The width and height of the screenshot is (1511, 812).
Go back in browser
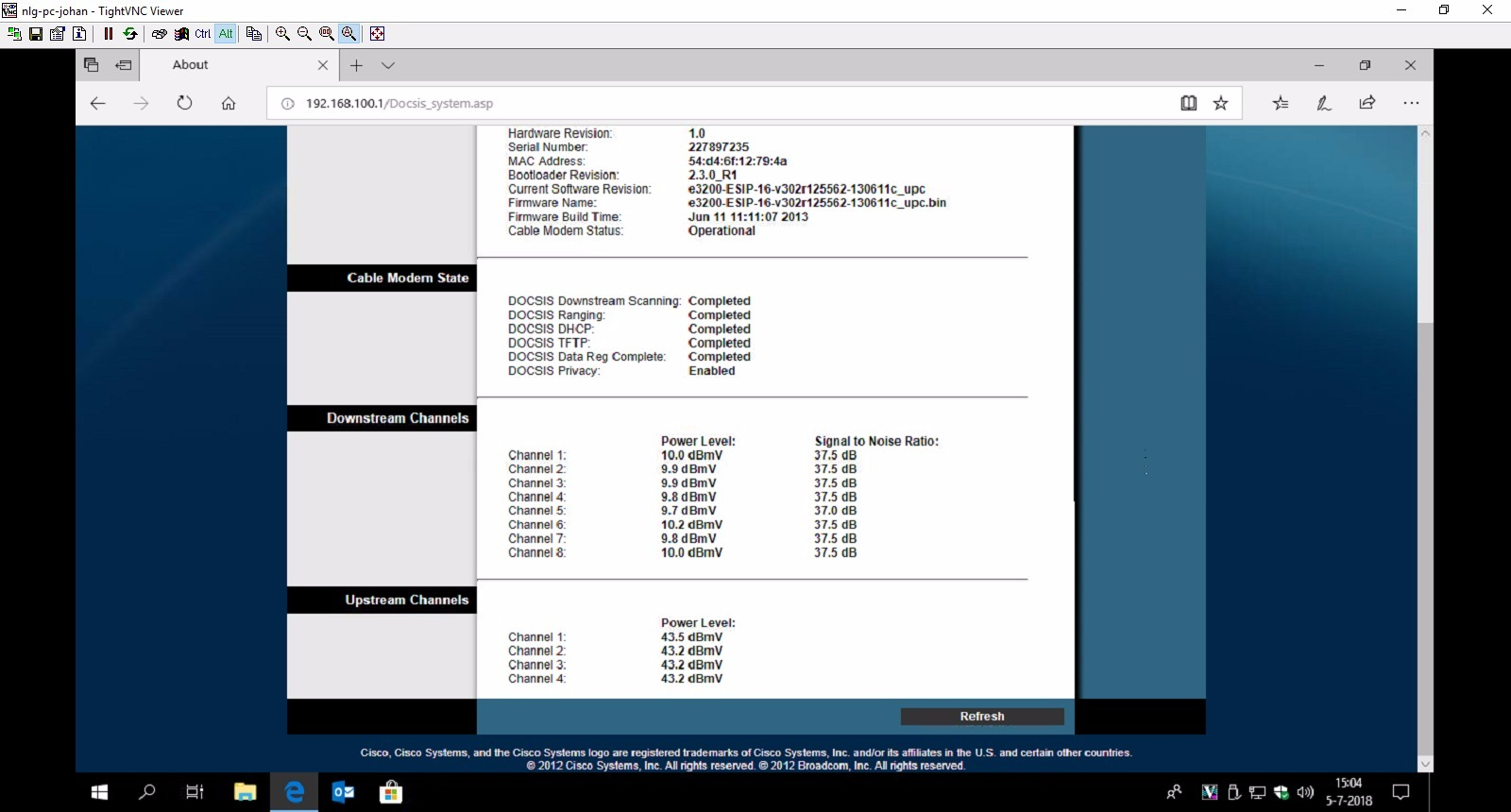click(98, 103)
